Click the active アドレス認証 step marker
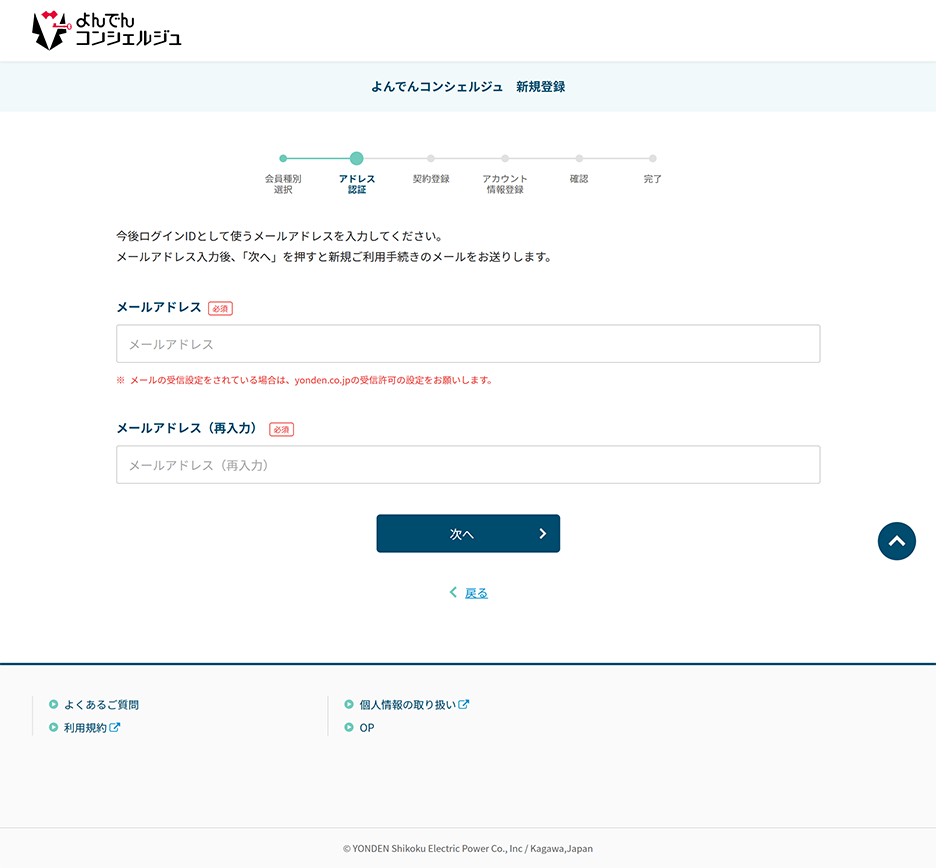Viewport: 936px width, 868px height. (x=357, y=158)
